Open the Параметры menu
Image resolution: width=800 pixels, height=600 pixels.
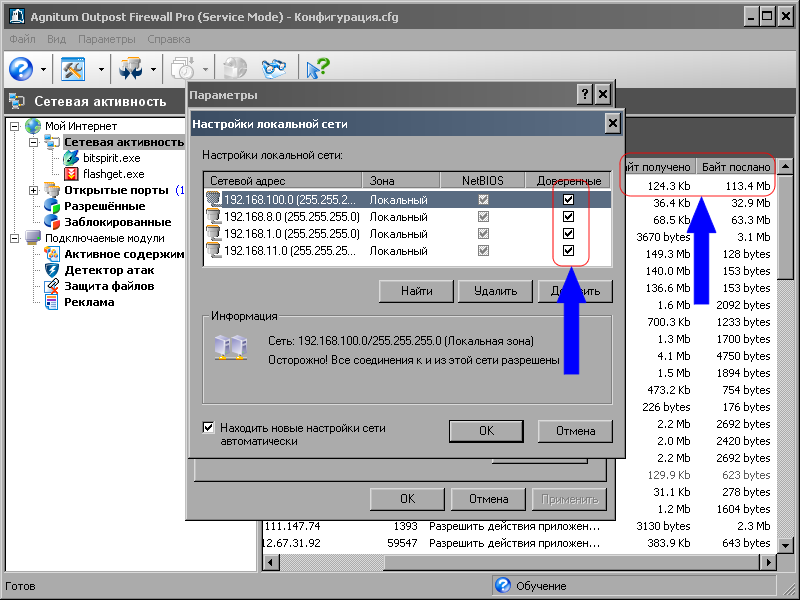pyautogui.click(x=107, y=39)
